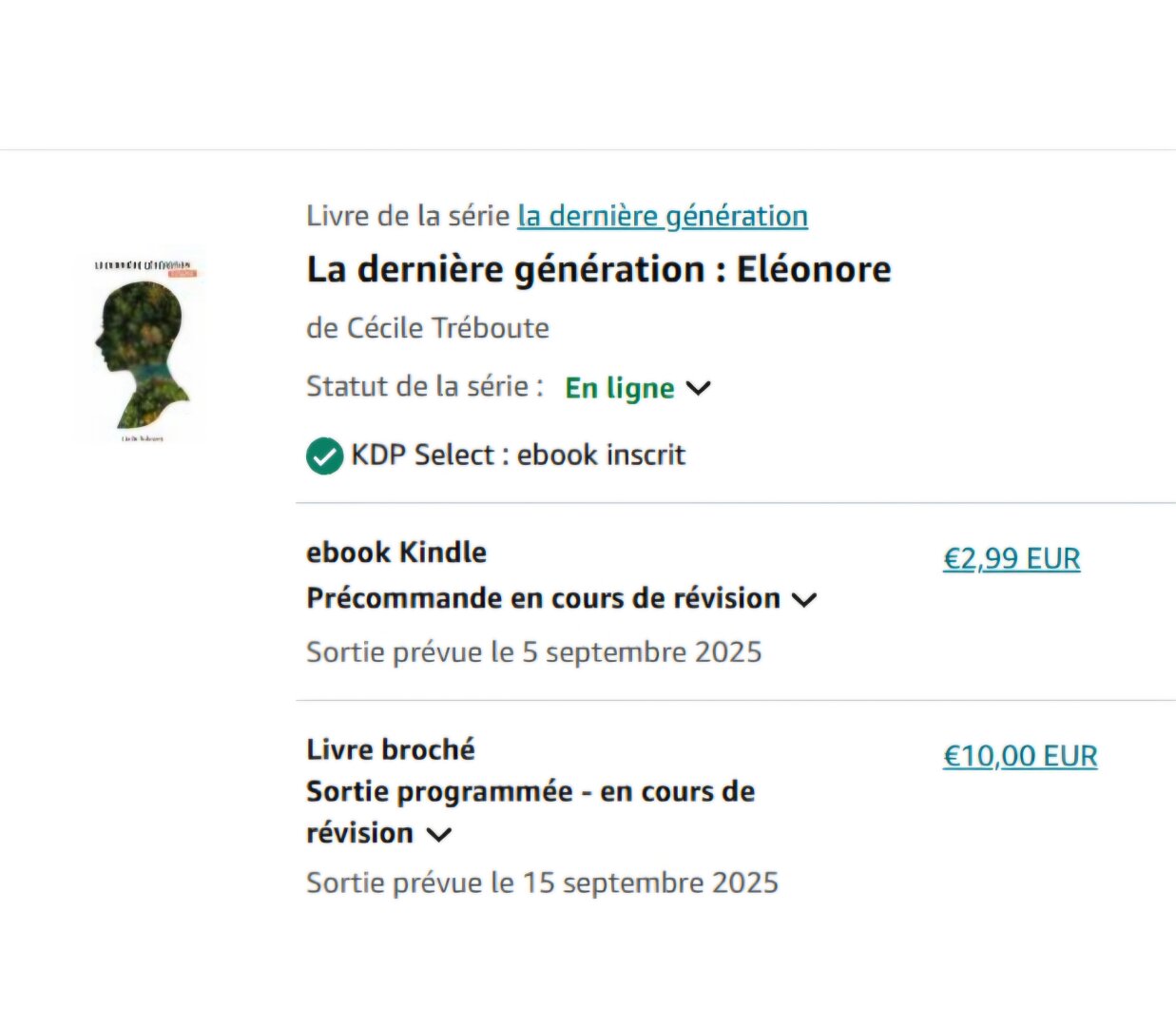Screen dimensions: 1176x1027
Task: Click the "ebook Kindle" format heading
Action: [396, 552]
